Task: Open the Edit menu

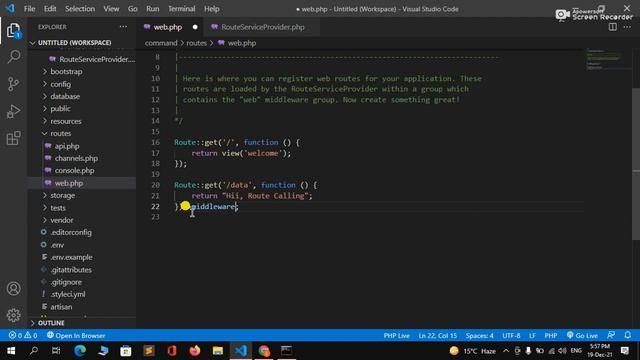Action: coord(50,9)
